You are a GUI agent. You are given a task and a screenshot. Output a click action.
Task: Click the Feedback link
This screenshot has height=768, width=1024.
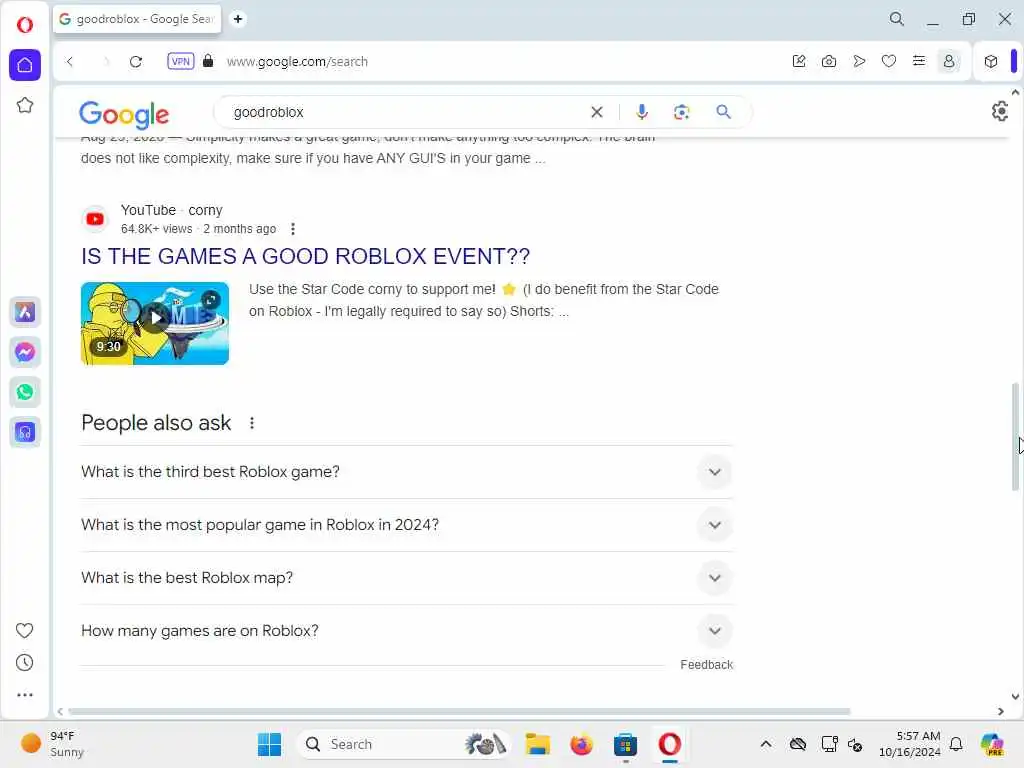(707, 665)
